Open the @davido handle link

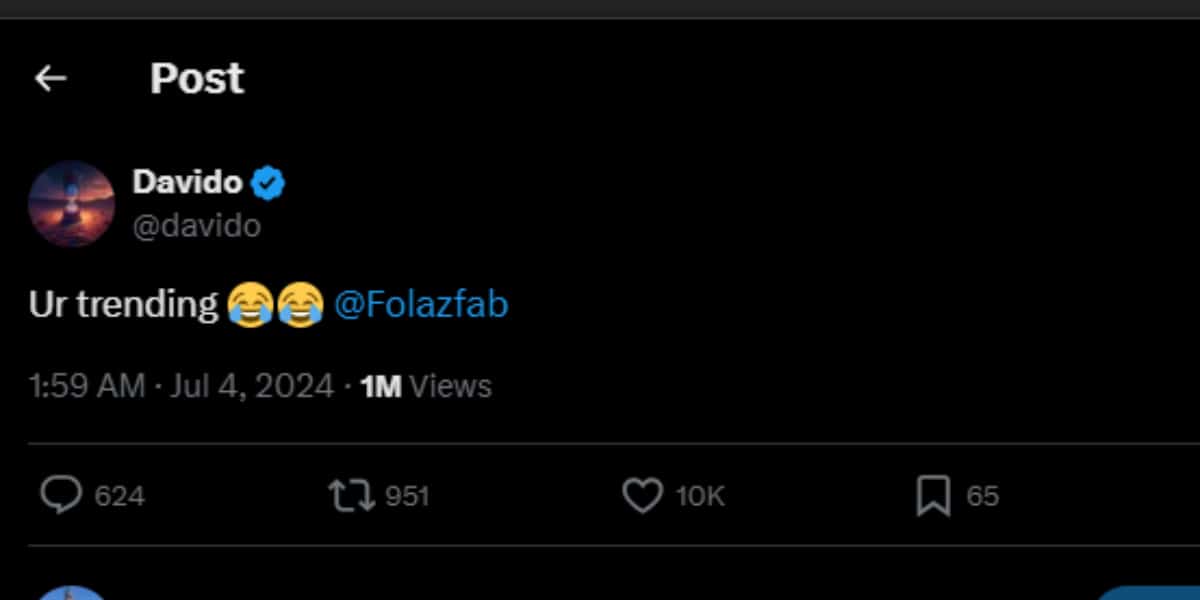pos(196,226)
